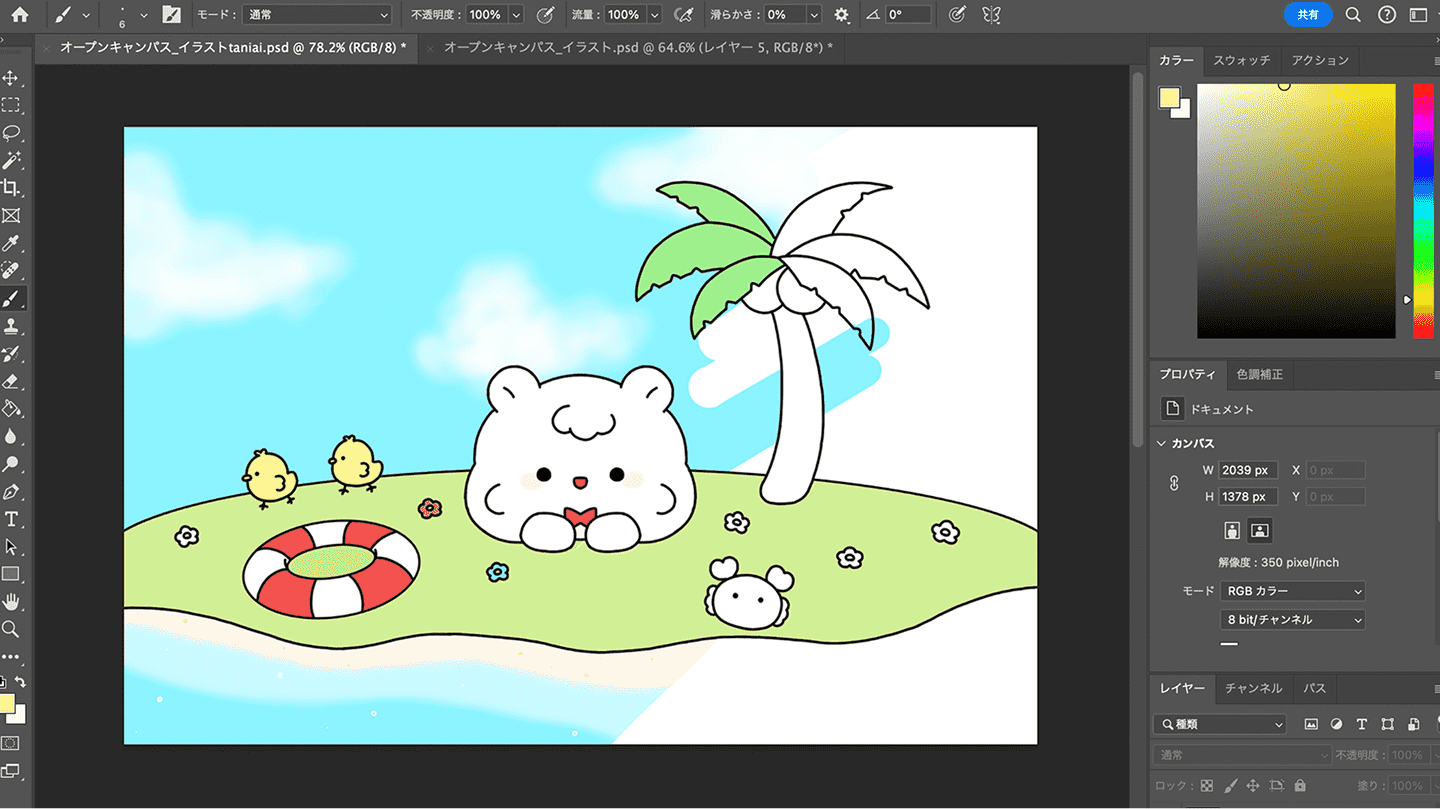Select the Clone Stamp tool
Screen dimensions: 1440x809
[x=11, y=326]
